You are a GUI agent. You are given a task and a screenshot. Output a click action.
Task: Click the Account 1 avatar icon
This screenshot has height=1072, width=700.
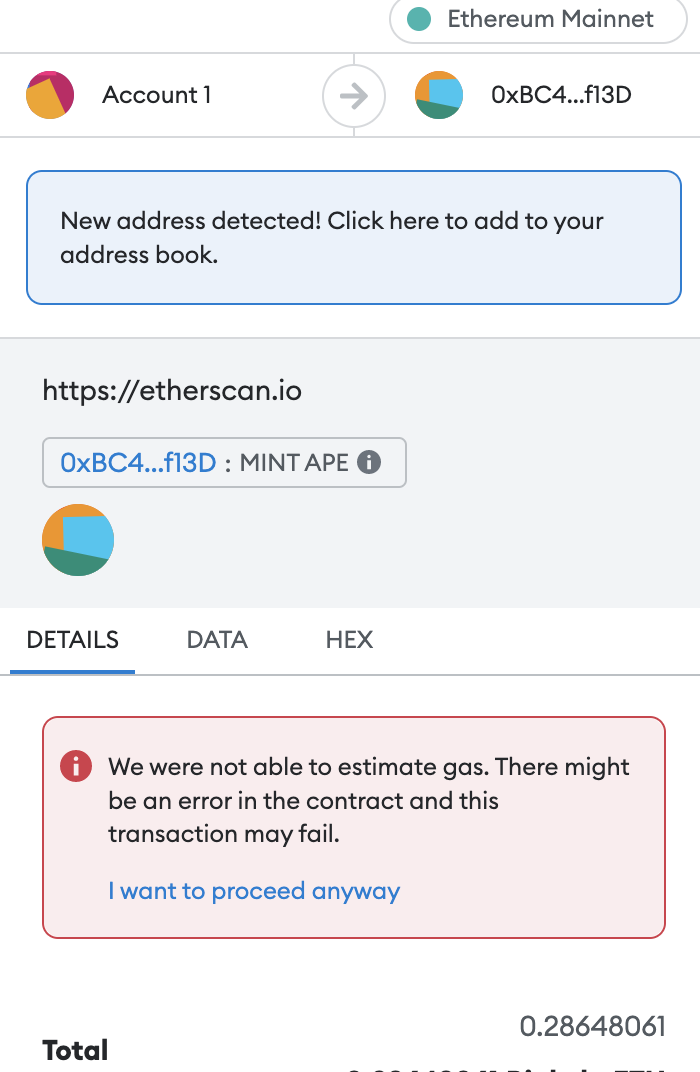[50, 96]
